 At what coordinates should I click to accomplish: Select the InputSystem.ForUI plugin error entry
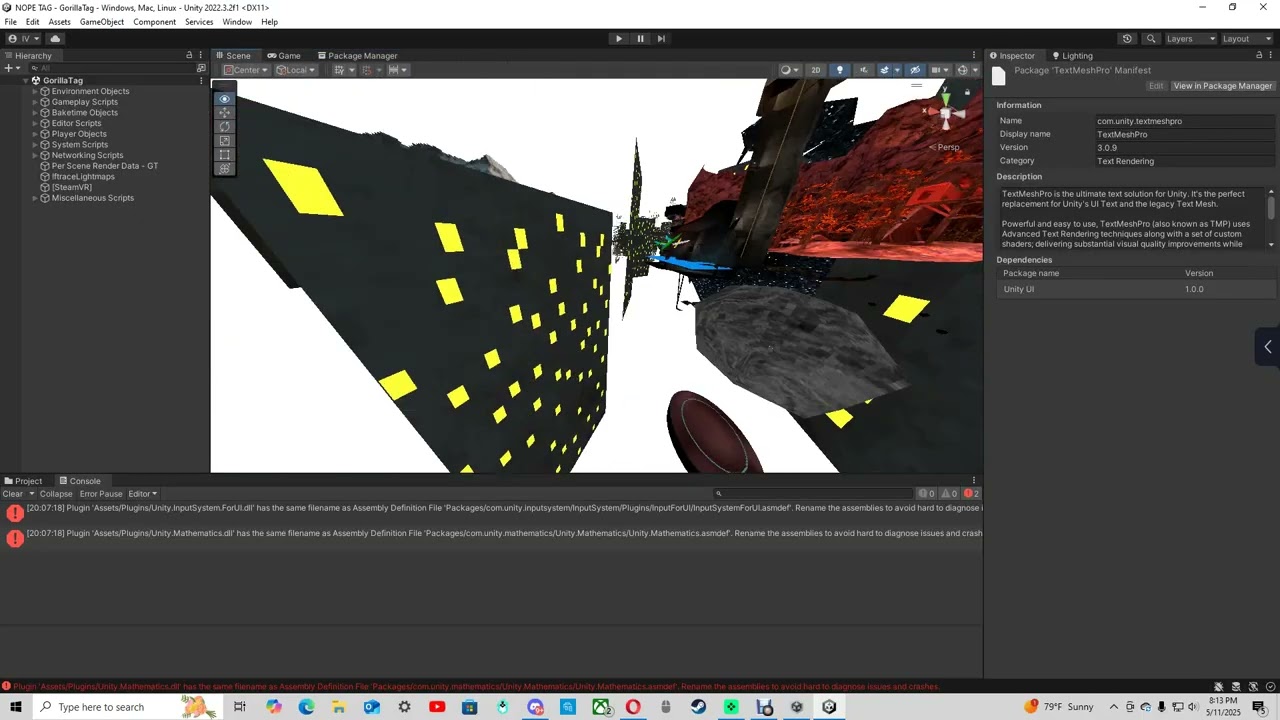(491, 513)
